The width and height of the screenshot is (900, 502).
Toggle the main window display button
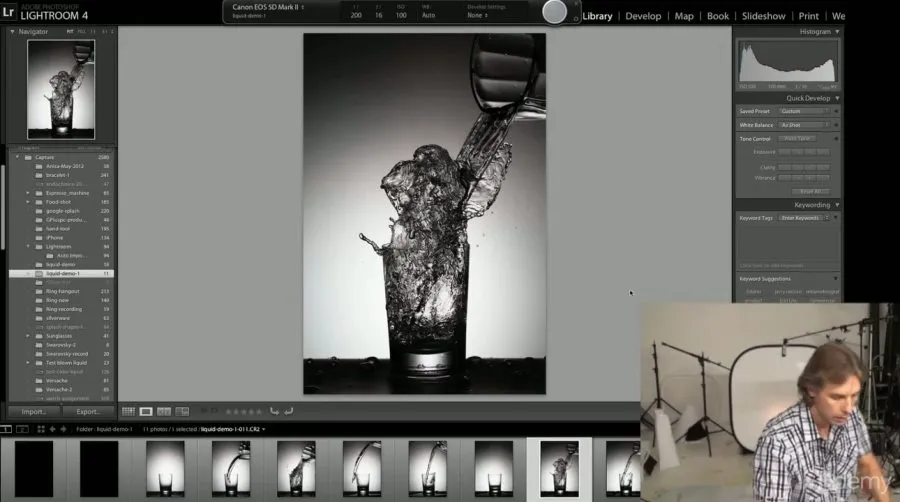pyautogui.click(x=7, y=429)
